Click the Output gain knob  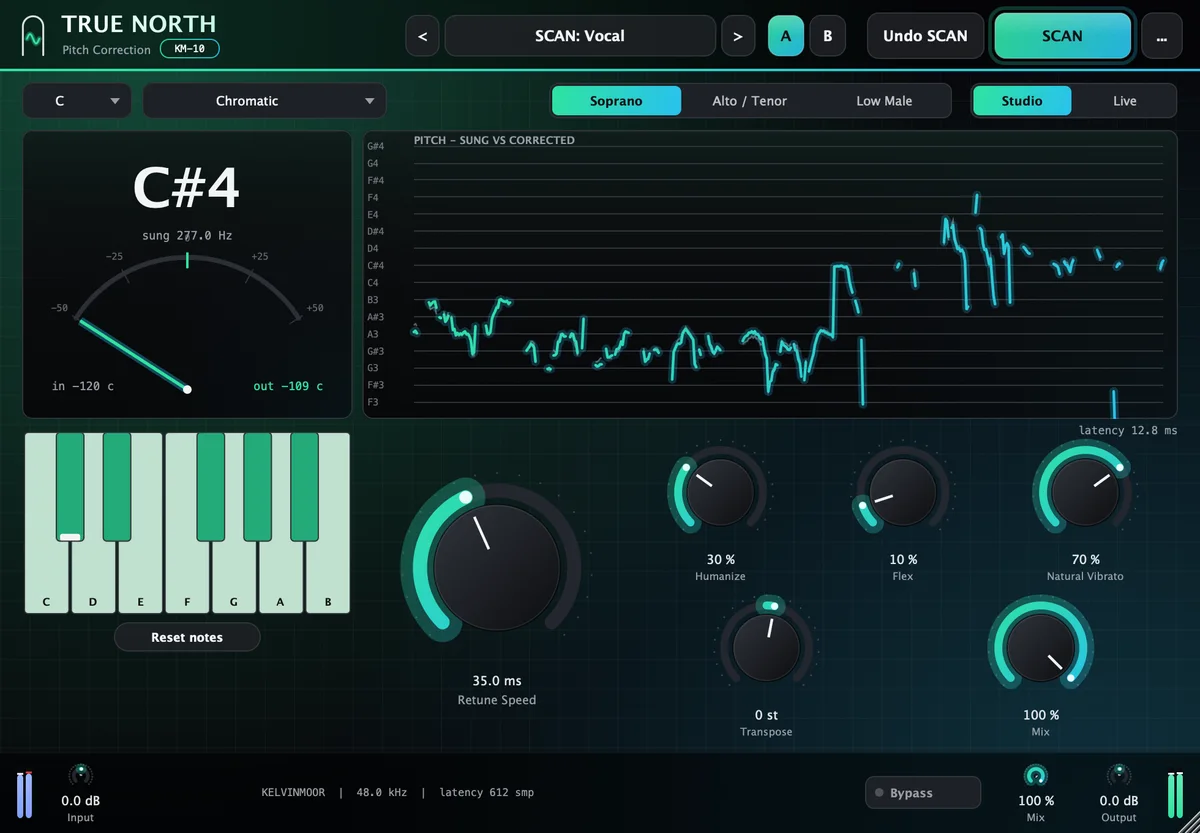tap(1118, 775)
